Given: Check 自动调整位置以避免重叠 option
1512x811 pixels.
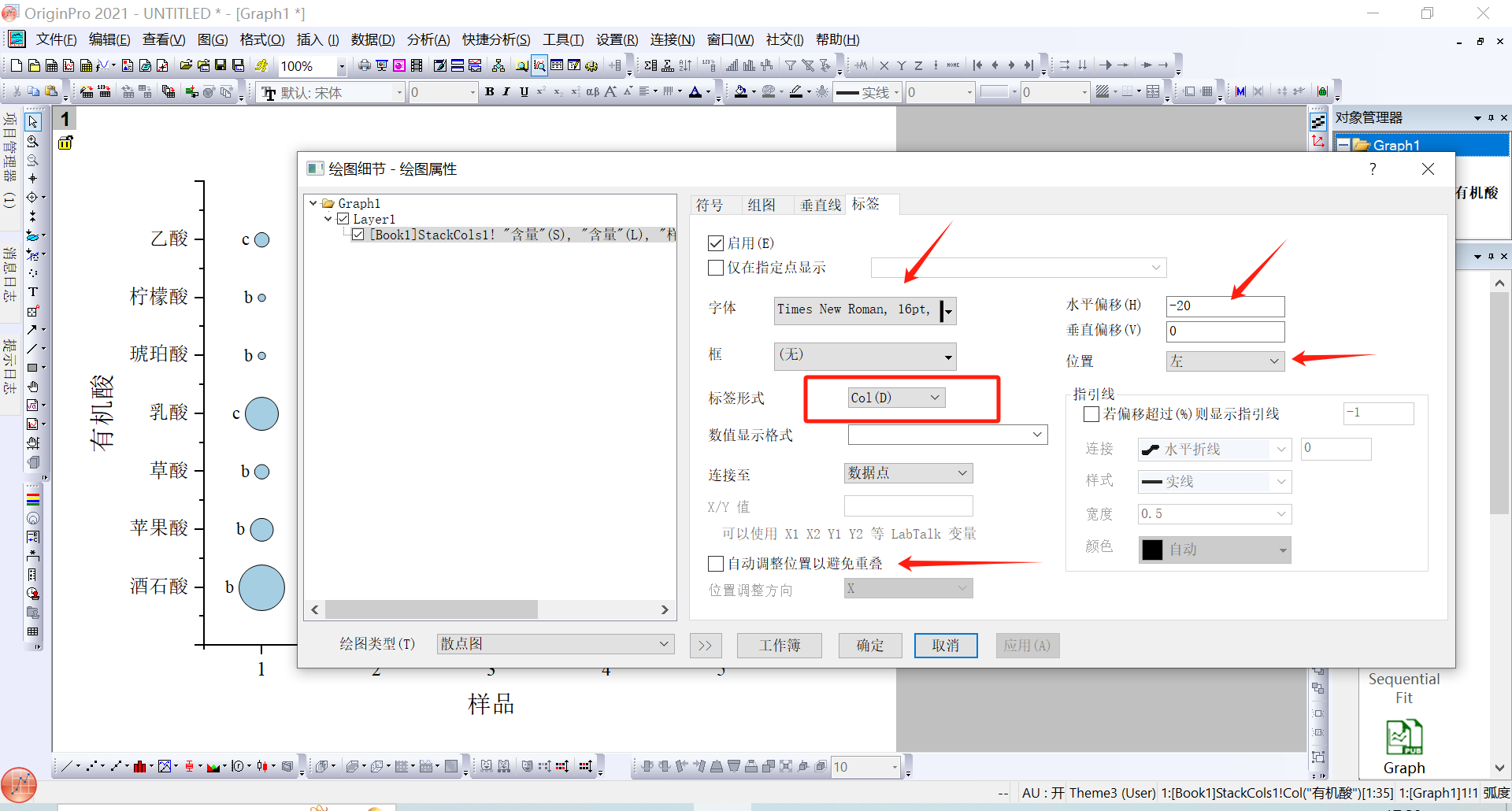Looking at the screenshot, I should [716, 564].
